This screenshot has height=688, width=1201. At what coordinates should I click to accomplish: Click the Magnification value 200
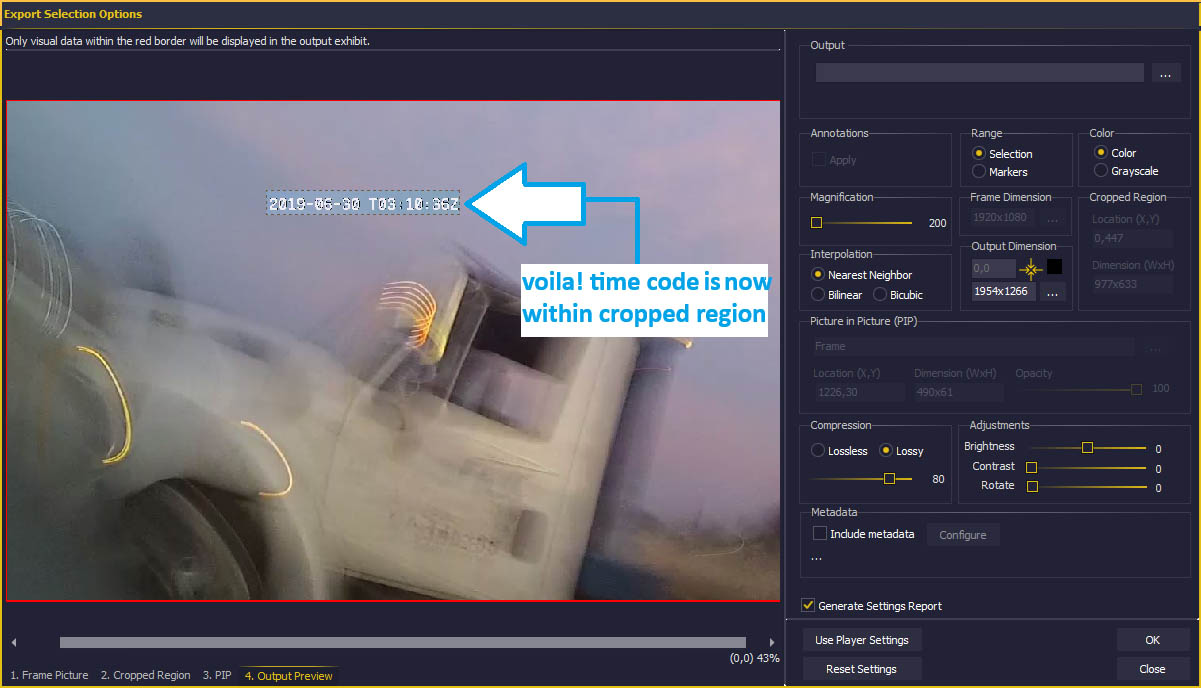937,223
